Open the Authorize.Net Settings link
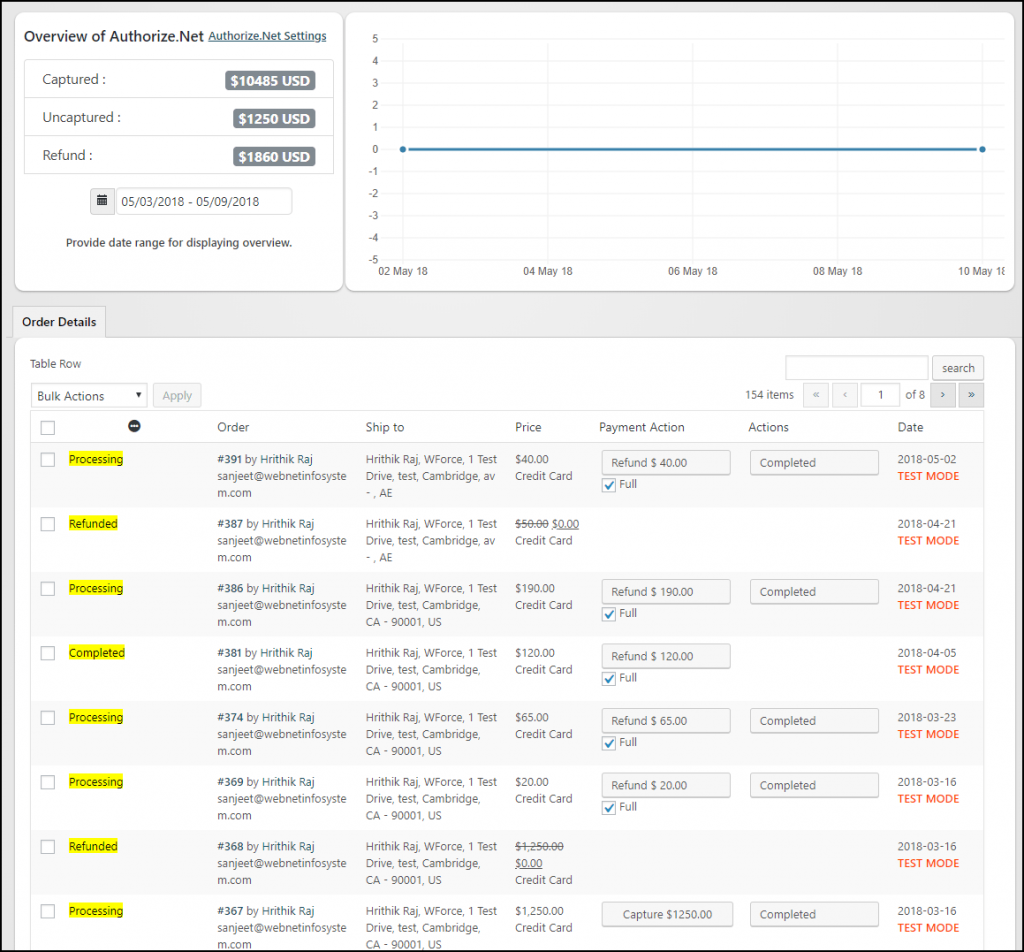This screenshot has width=1024, height=952. click(x=267, y=36)
